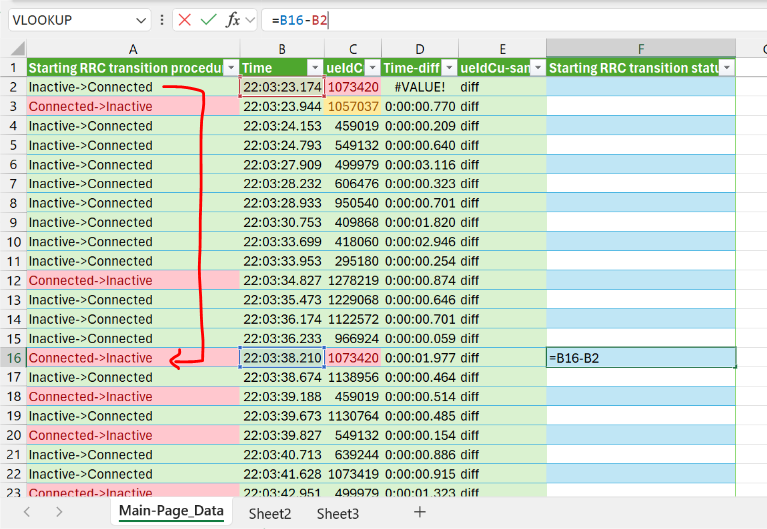Select column E header
This screenshot has height=529, width=767.
click(502, 49)
